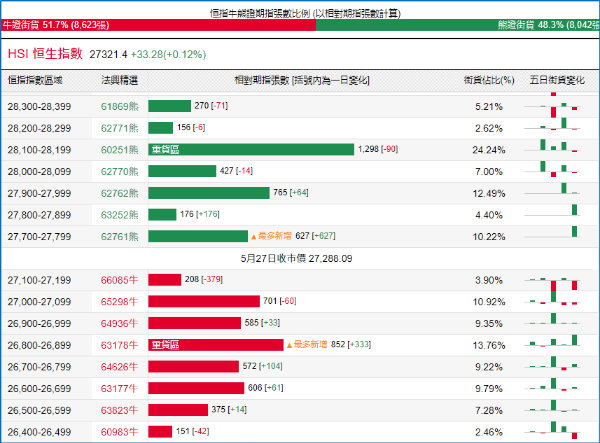The width and height of the screenshot is (600, 443).
Task: Click five-day sparkline for 28,100-28,199
Action: (x=552, y=146)
